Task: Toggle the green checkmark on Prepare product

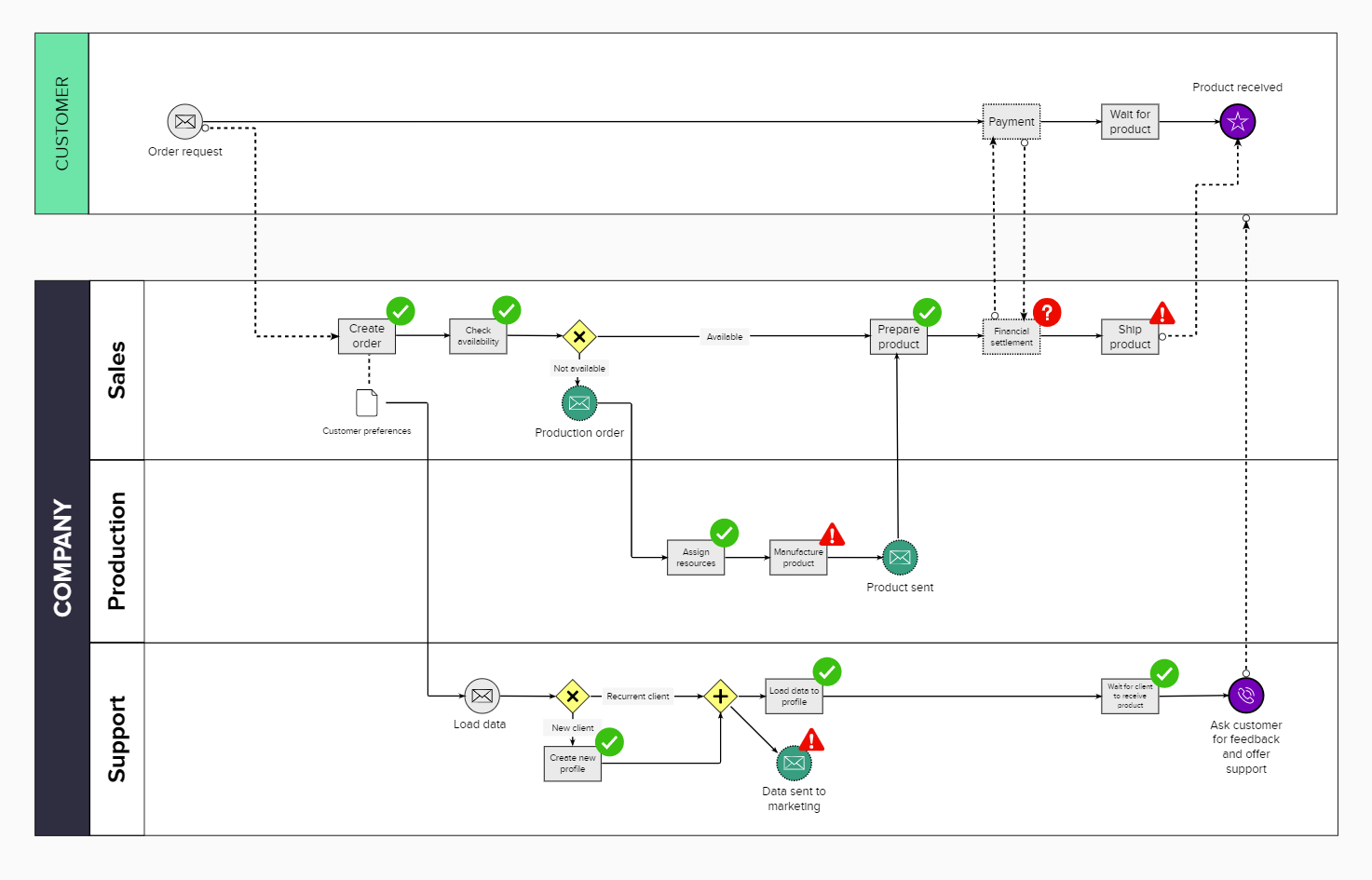Action: tap(928, 313)
